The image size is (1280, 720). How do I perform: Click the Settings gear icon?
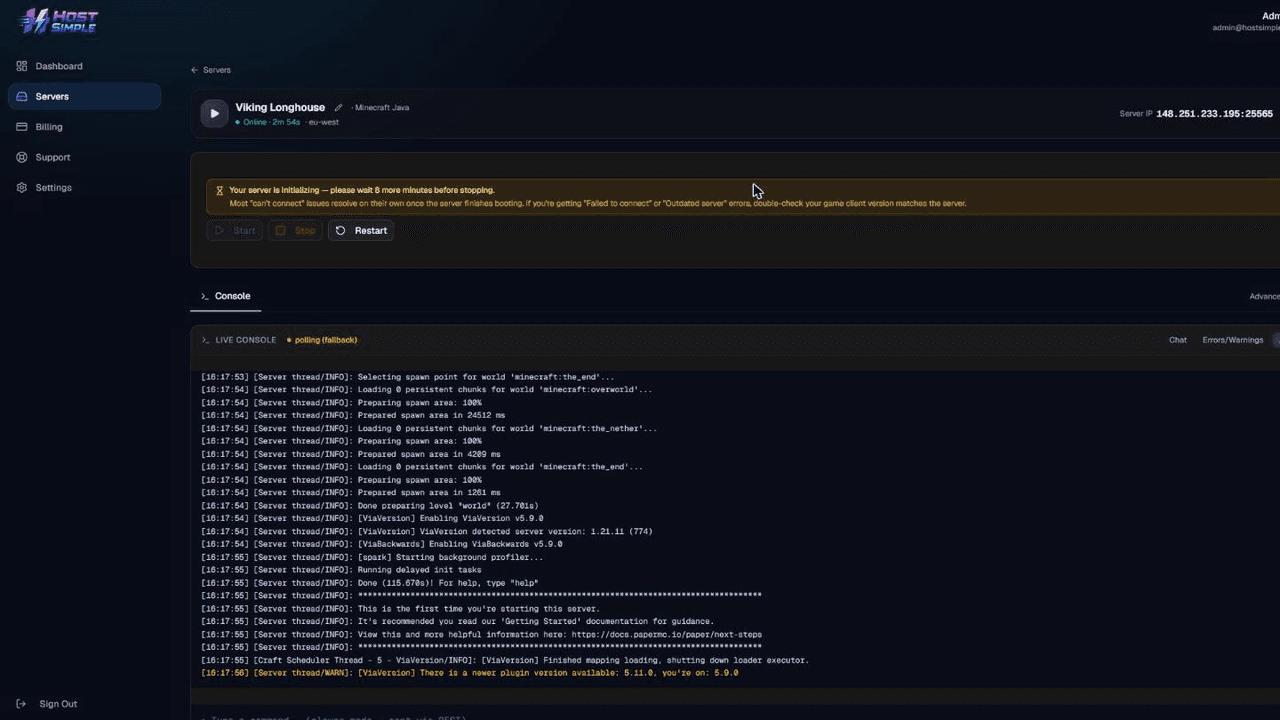pyautogui.click(x=22, y=187)
